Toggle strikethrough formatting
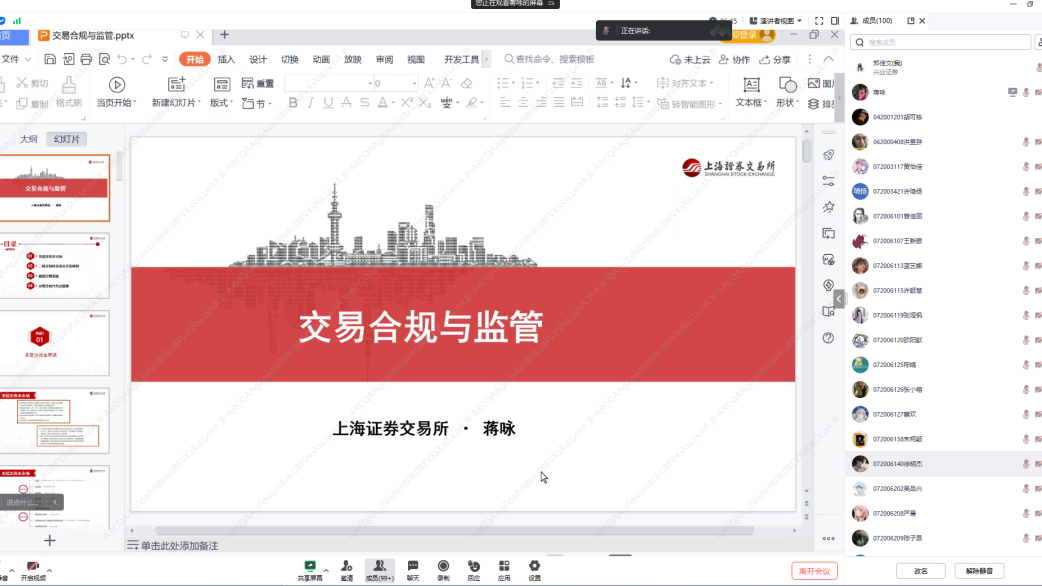This screenshot has height=586, width=1042. tap(346, 102)
